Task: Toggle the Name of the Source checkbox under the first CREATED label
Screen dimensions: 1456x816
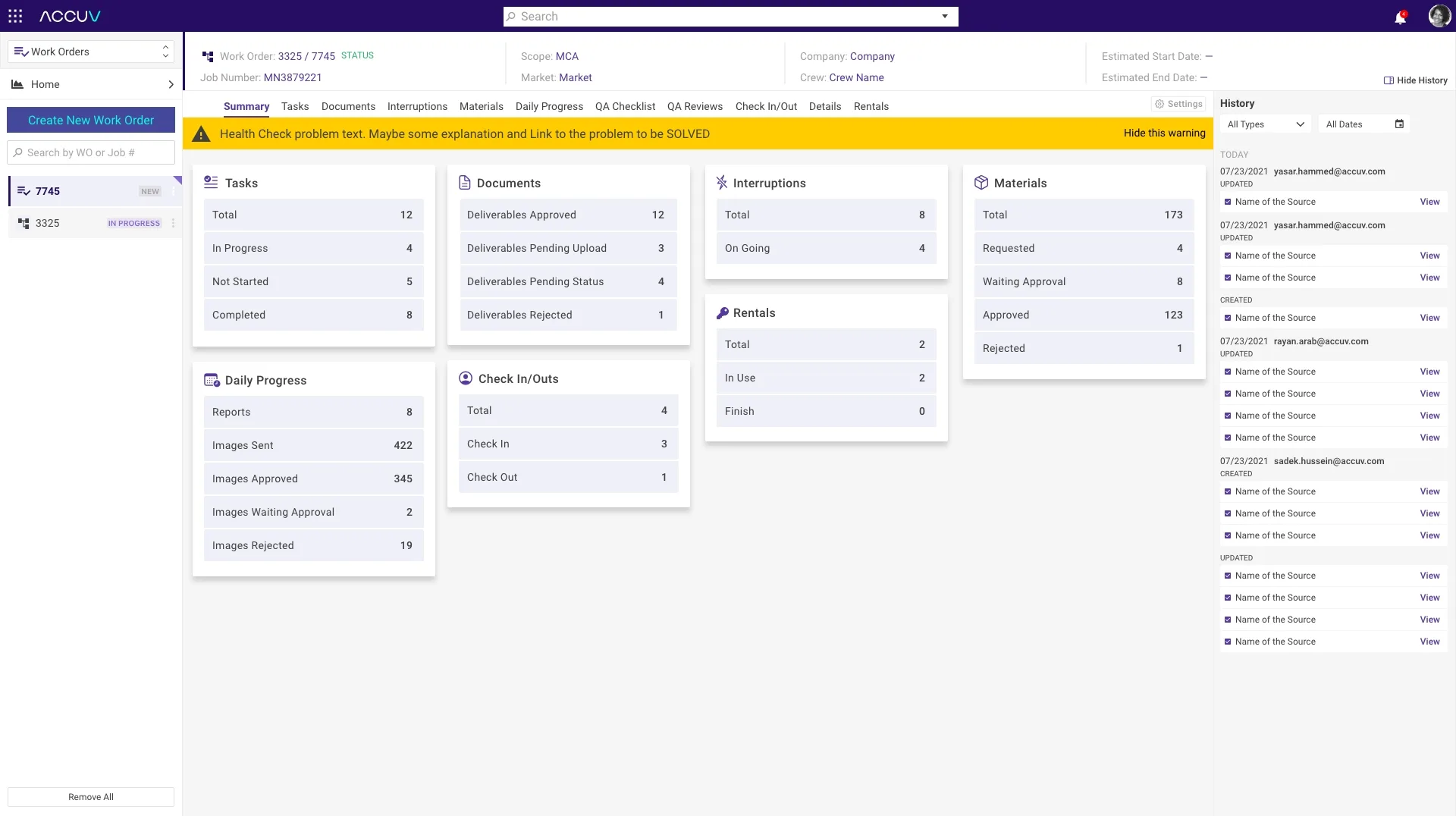Action: (x=1228, y=318)
